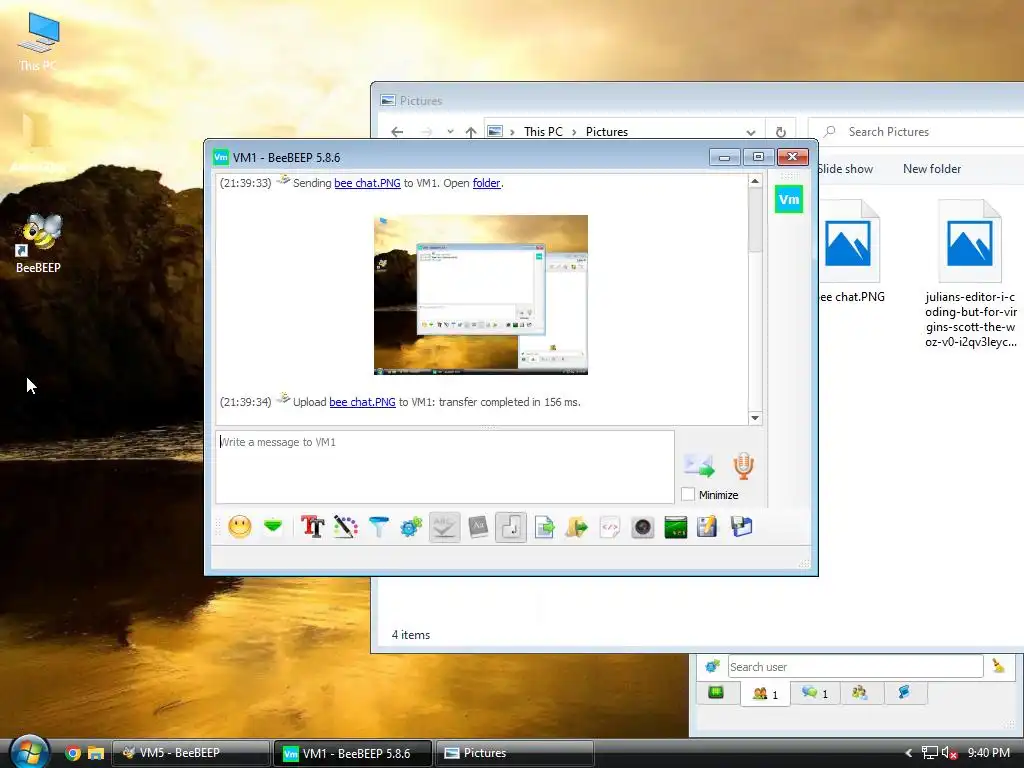Open the first bee chat.PNG link

pyautogui.click(x=367, y=183)
